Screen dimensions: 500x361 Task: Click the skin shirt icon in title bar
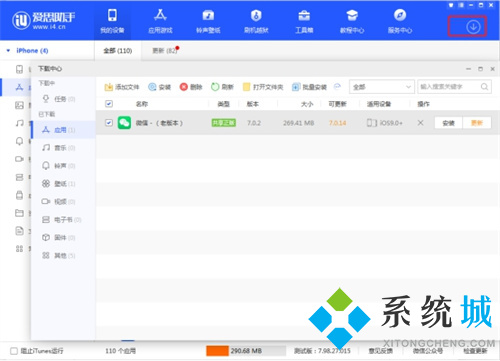point(451,5)
